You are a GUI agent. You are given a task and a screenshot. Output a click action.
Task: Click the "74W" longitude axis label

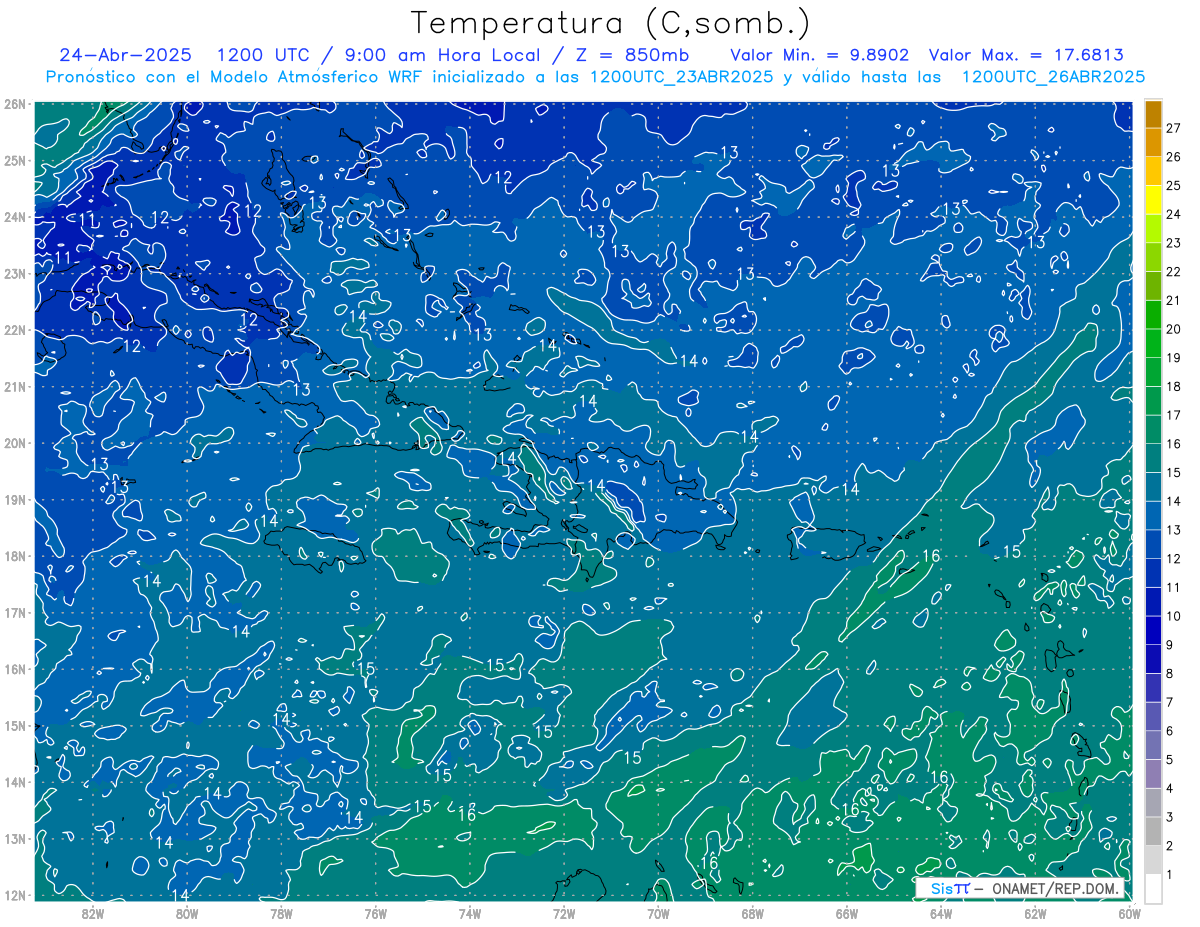coord(470,913)
